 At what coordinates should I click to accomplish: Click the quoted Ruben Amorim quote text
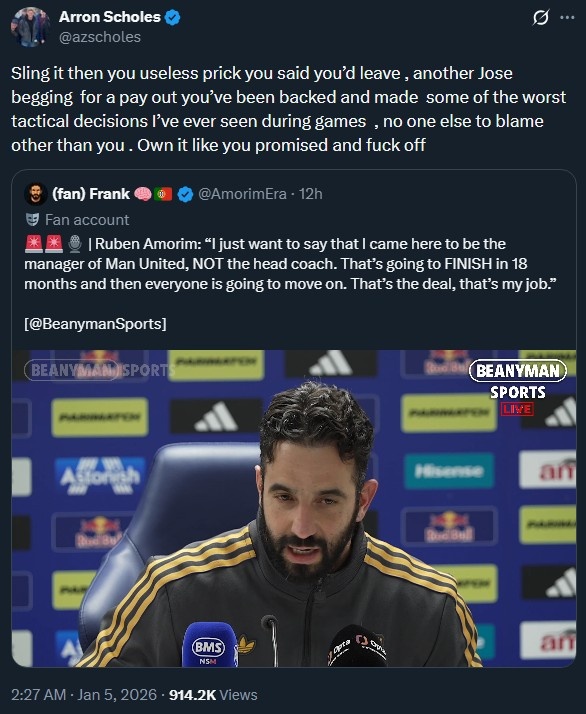point(290,264)
